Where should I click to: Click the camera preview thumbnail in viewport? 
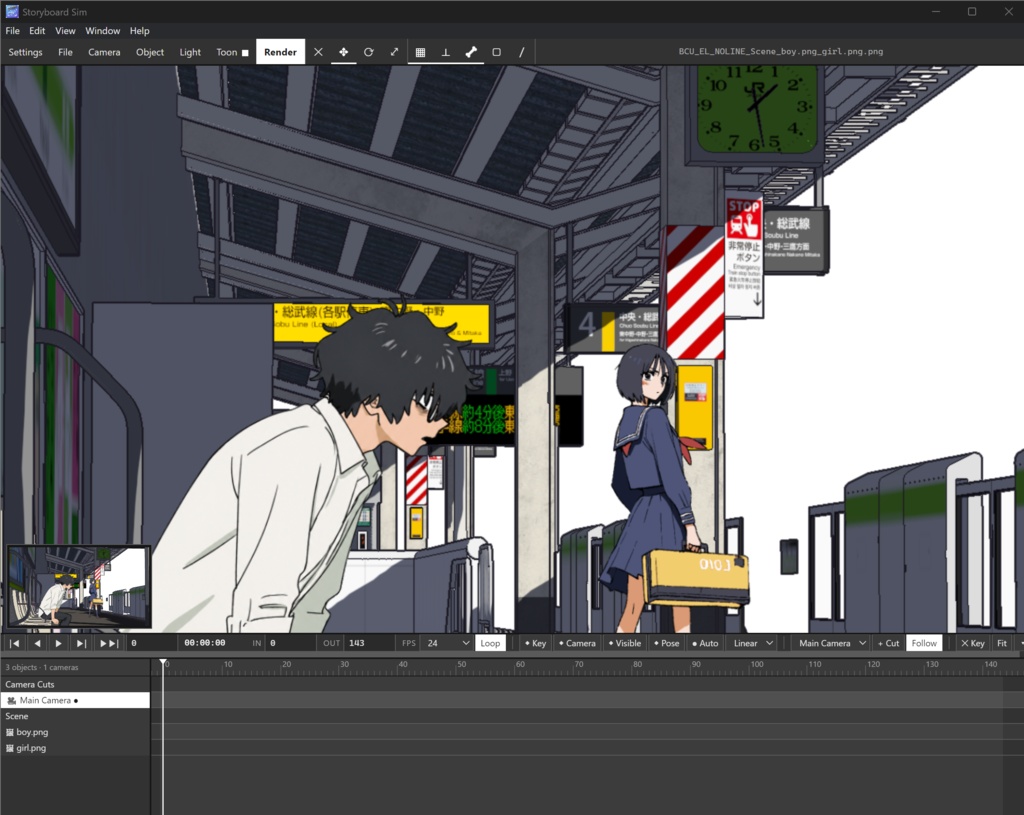click(x=79, y=587)
